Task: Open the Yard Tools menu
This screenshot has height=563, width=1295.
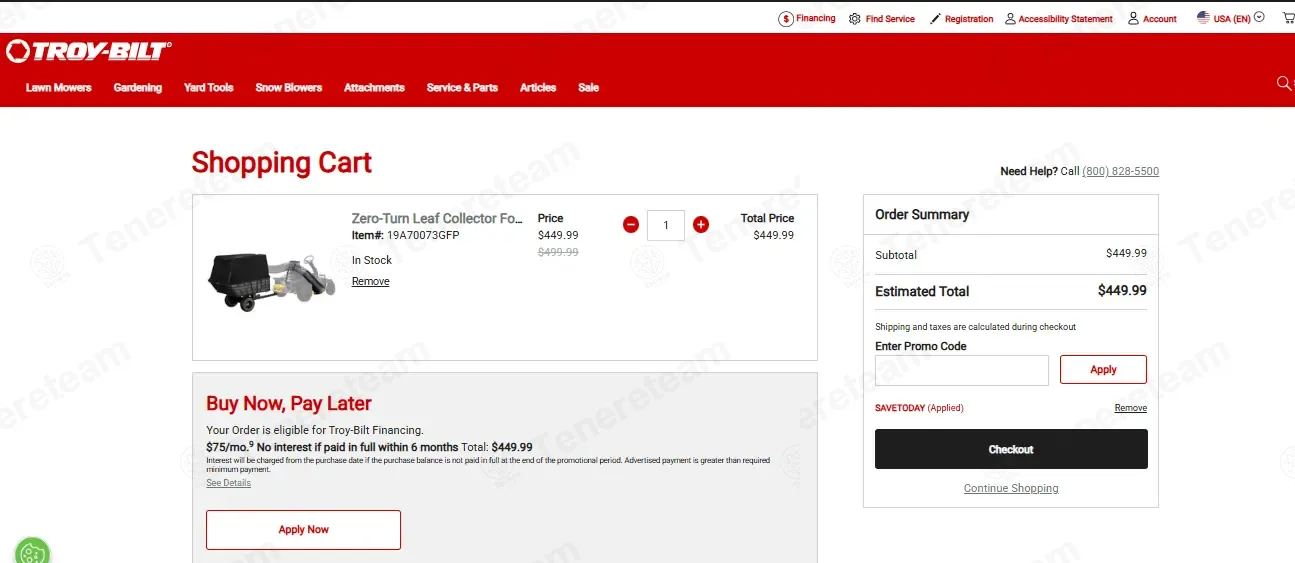Action: click(x=208, y=88)
